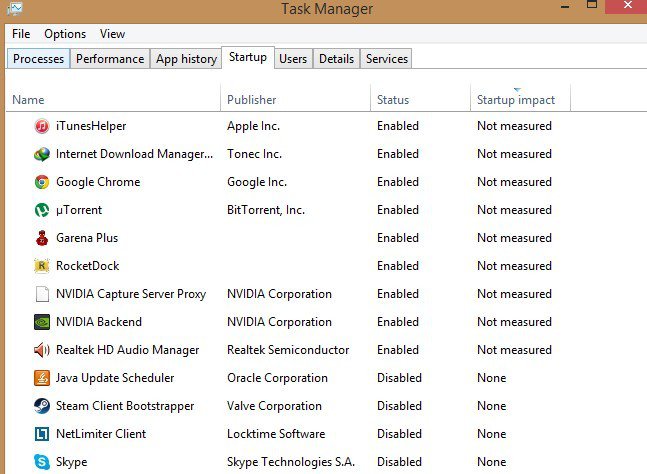The image size is (647, 474).
Task: Click the Apple Inc. publisher cell
Action: tap(253, 126)
